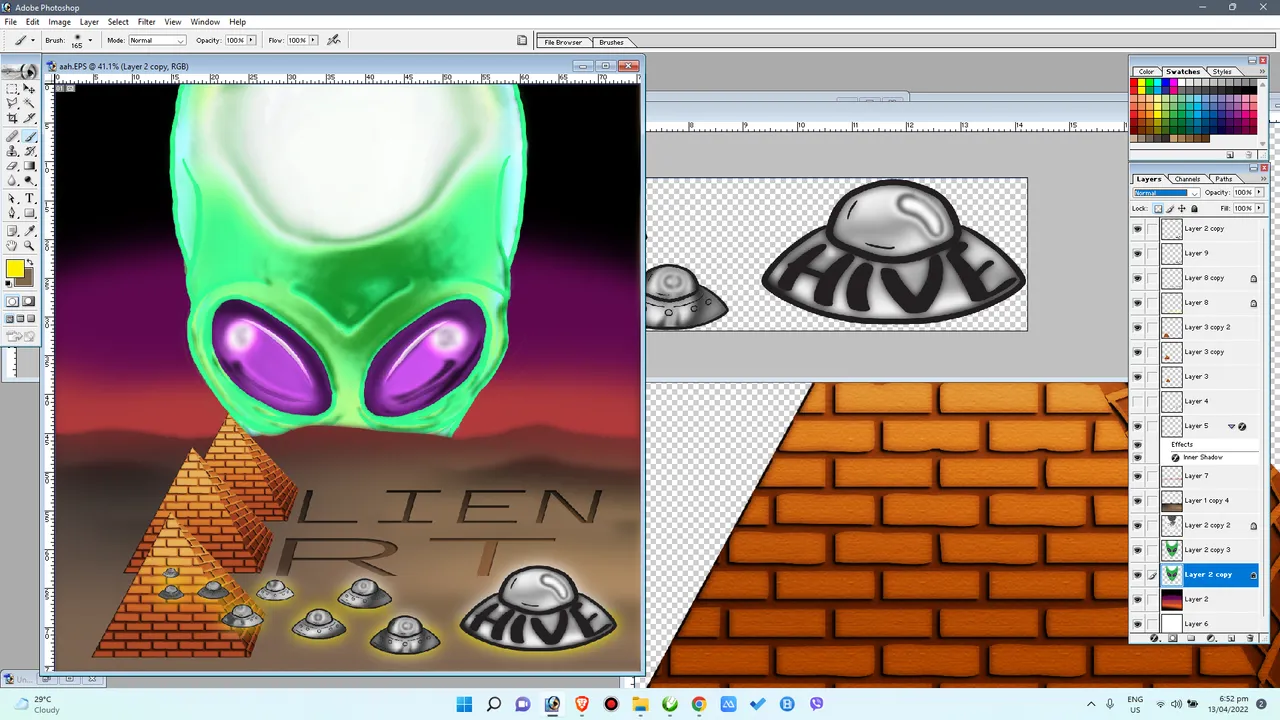Select the Move tool
The height and width of the screenshot is (720, 1280).
point(29,88)
